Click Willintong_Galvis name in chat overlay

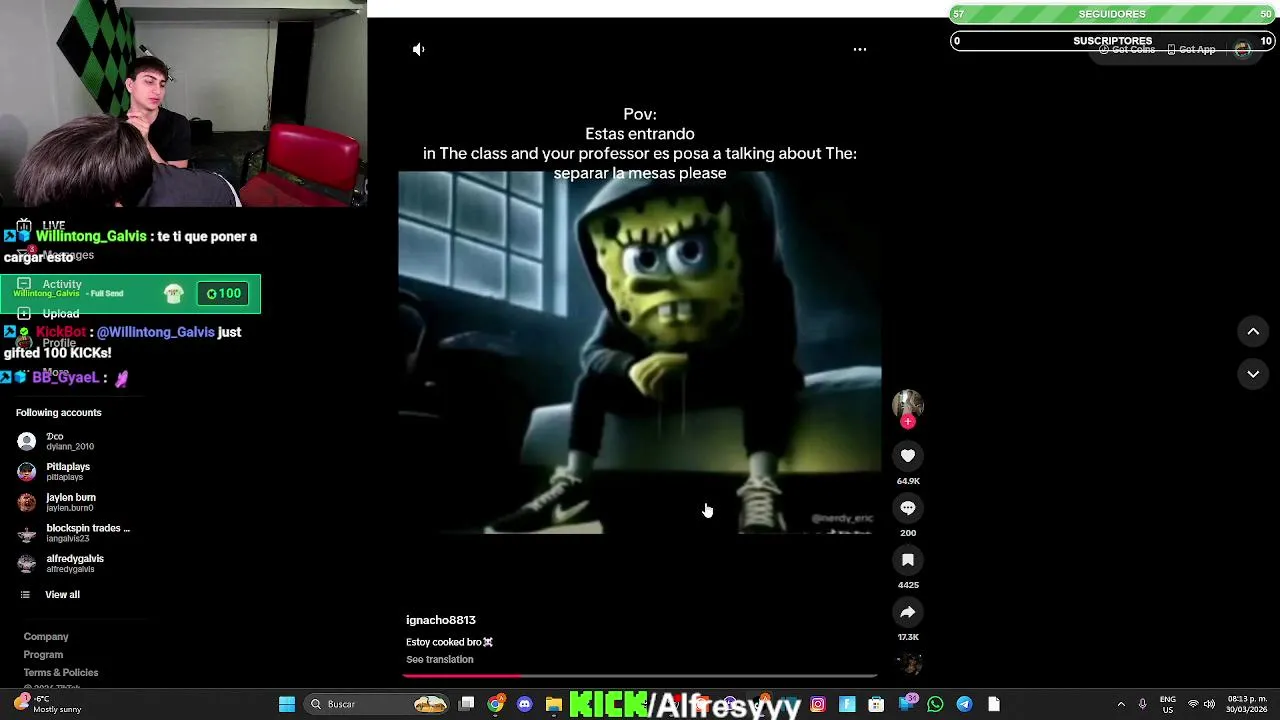[x=91, y=236]
